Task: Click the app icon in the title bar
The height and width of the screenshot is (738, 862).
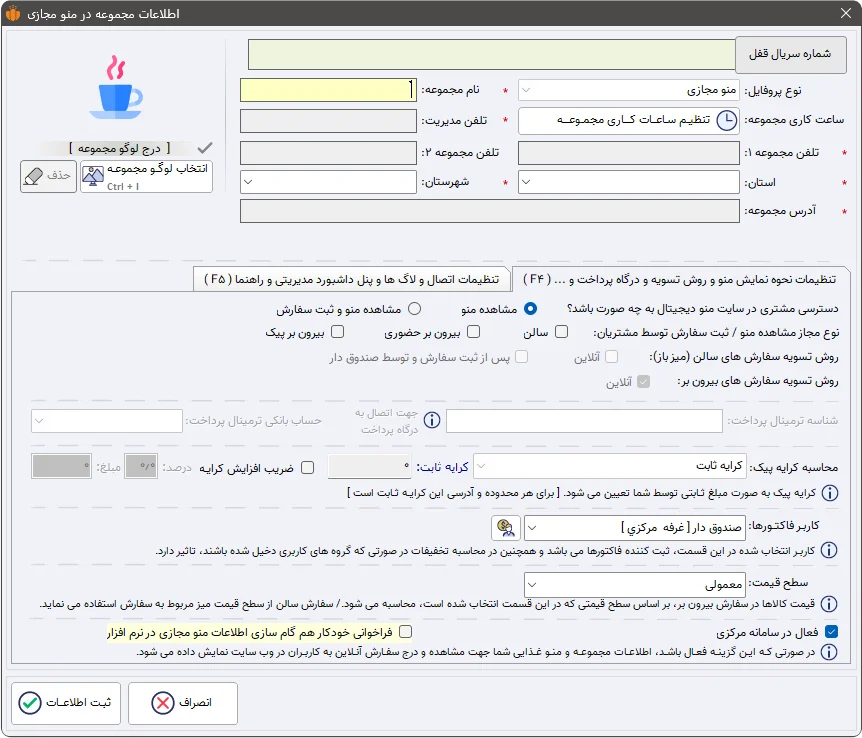Action: pos(13,13)
